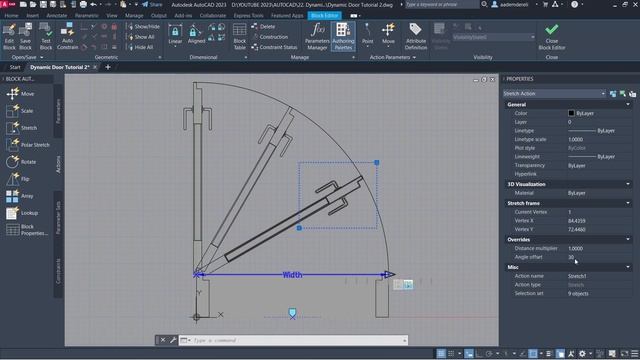This screenshot has height=360, width=640.
Task: Collapse the General properties section
Action: click(628, 104)
